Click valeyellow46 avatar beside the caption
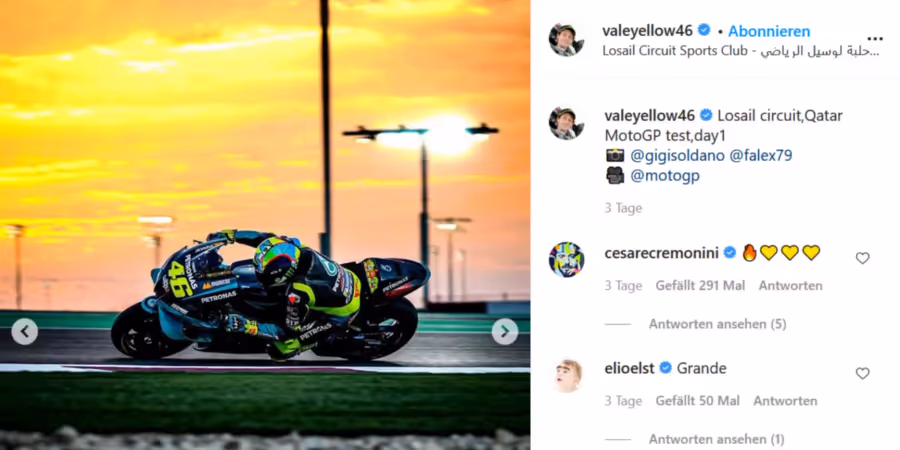 [566, 123]
